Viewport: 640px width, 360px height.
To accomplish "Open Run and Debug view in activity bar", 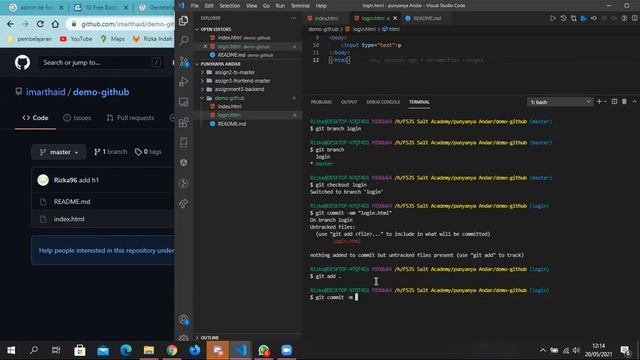I will tap(184, 81).
